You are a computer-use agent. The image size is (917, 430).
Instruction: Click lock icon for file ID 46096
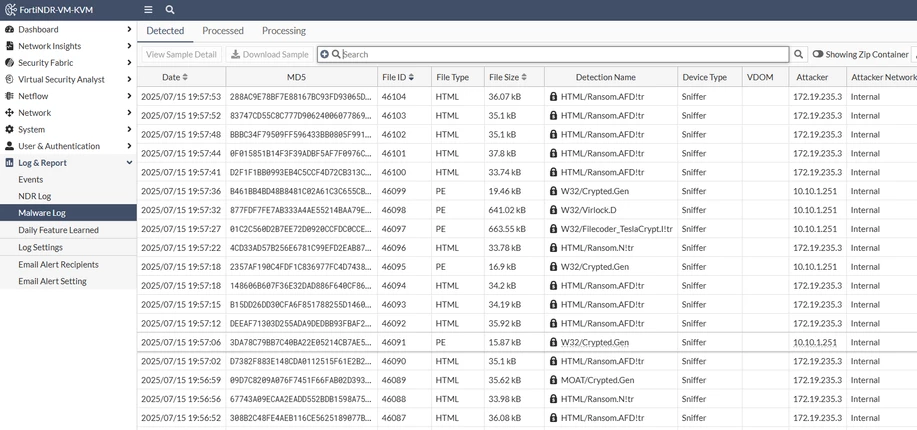553,248
